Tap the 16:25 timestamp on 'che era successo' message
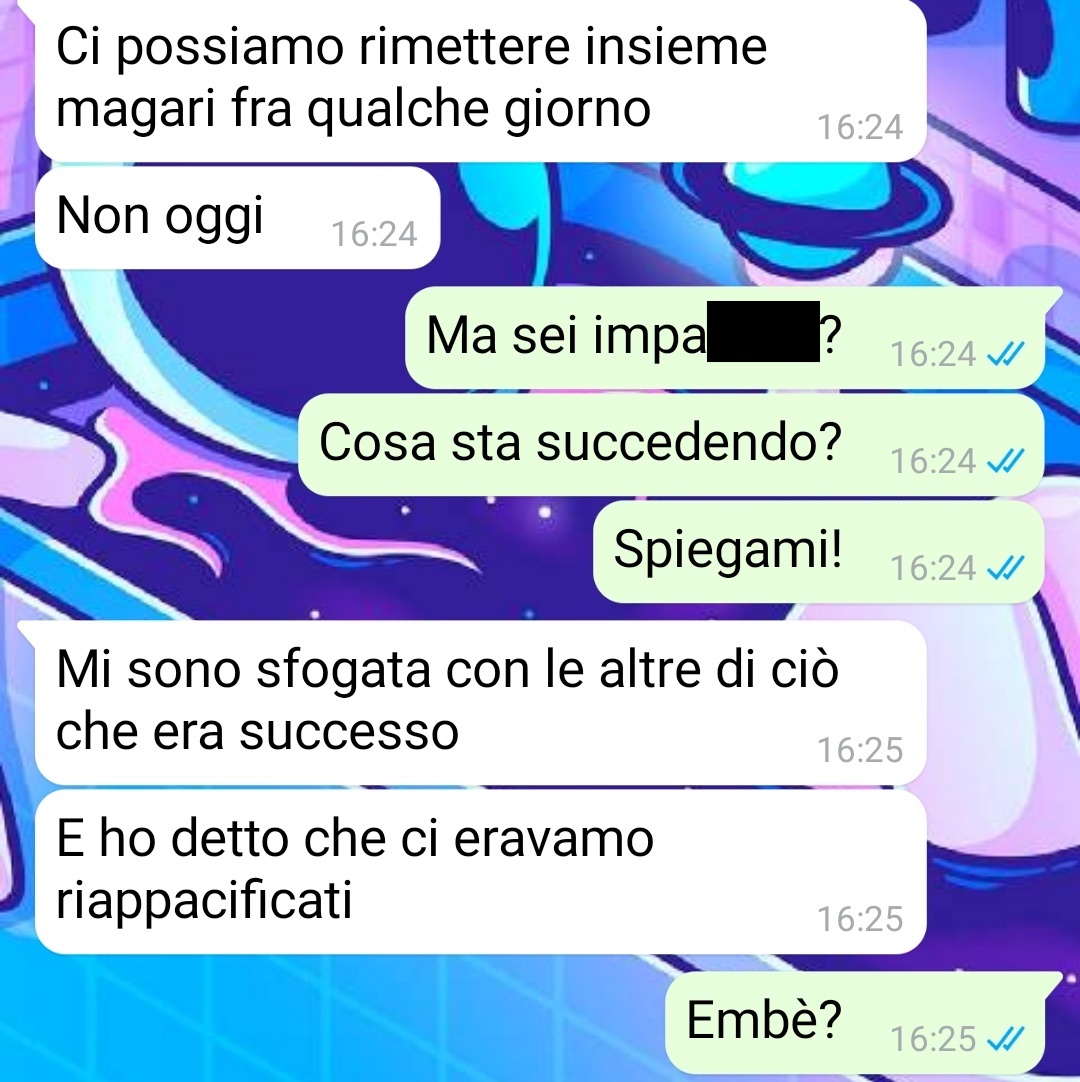 click(860, 750)
